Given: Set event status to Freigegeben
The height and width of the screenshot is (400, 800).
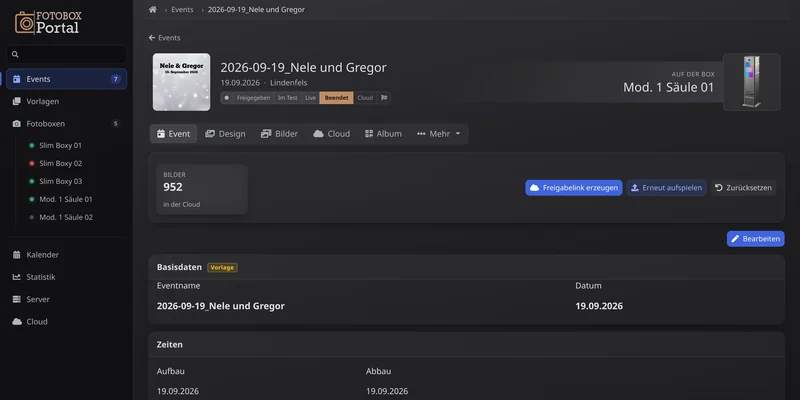Looking at the screenshot, I should coord(253,98).
